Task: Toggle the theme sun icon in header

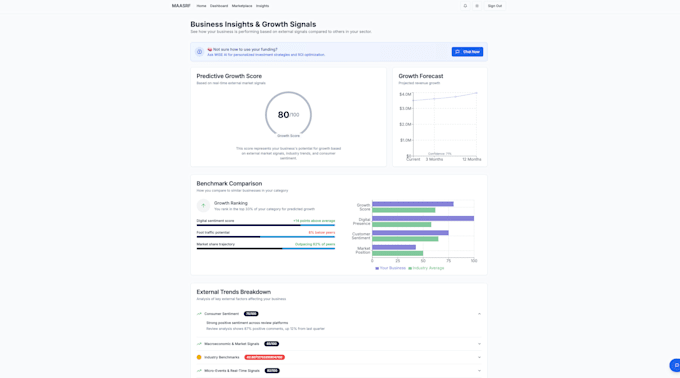Action: [x=477, y=6]
